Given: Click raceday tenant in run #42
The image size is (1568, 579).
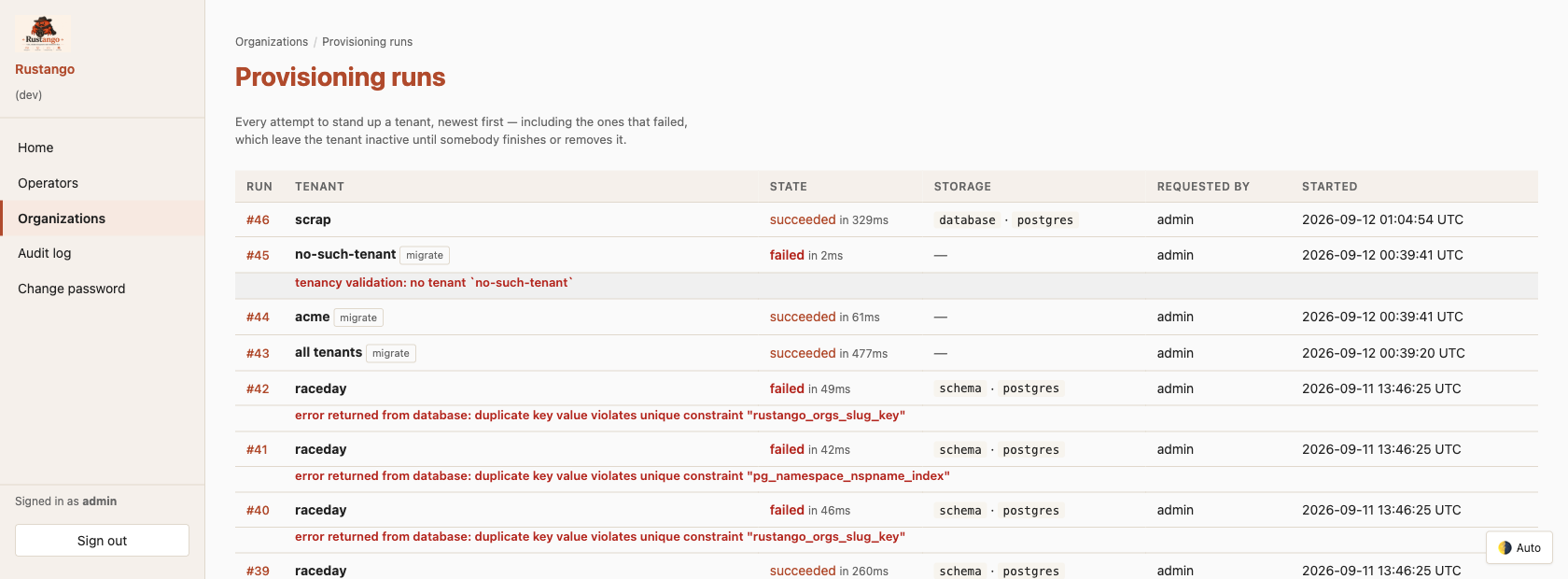Looking at the screenshot, I should (x=320, y=388).
